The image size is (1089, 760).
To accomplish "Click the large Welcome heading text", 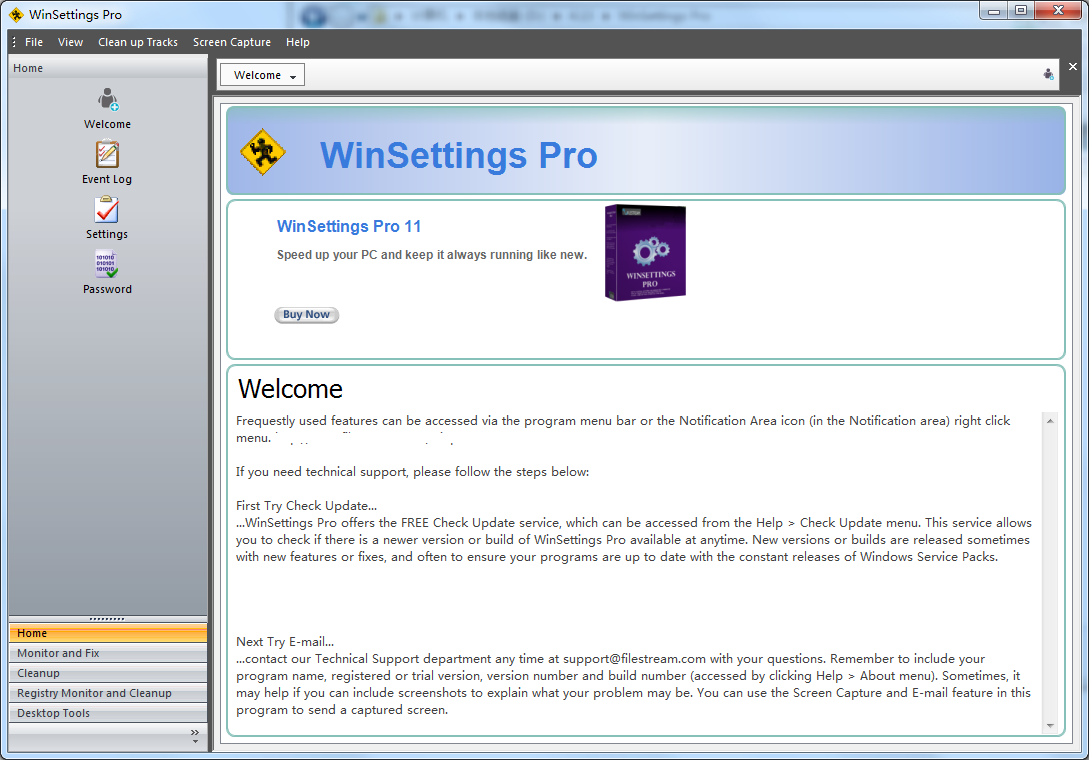I will [x=290, y=389].
